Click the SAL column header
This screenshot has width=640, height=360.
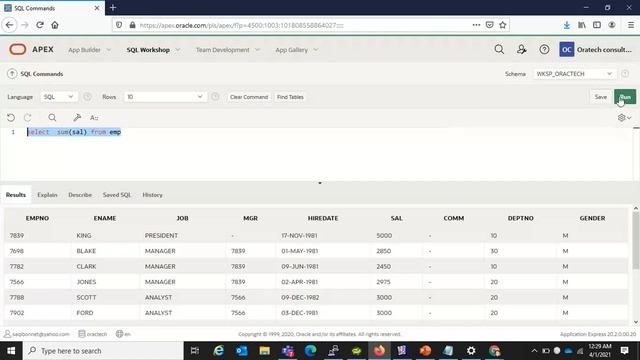[396, 218]
